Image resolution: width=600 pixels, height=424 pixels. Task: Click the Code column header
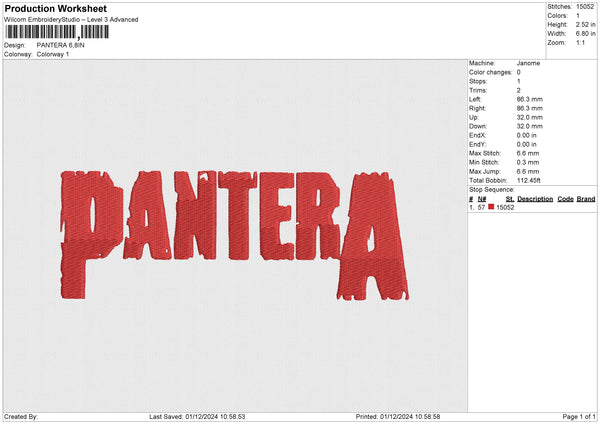[565, 199]
